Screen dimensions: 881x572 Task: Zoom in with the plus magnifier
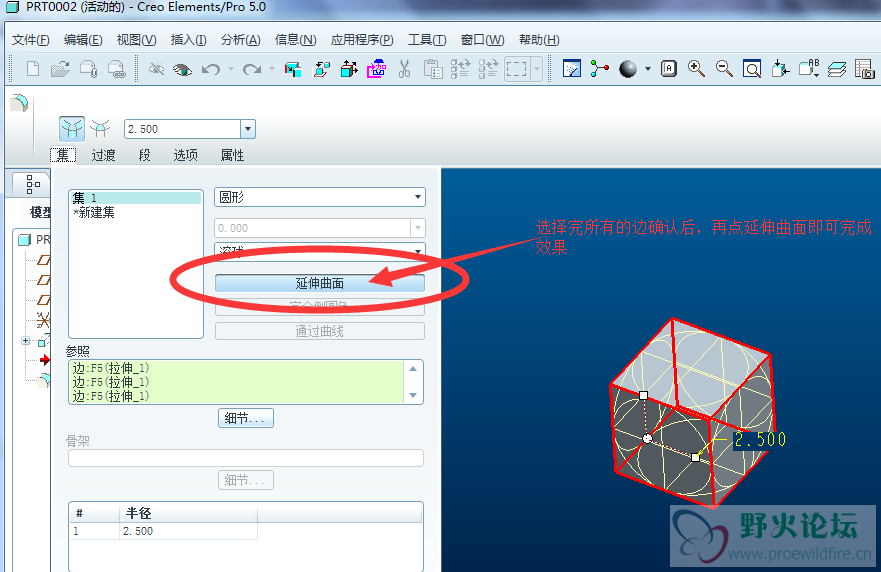pyautogui.click(x=696, y=69)
